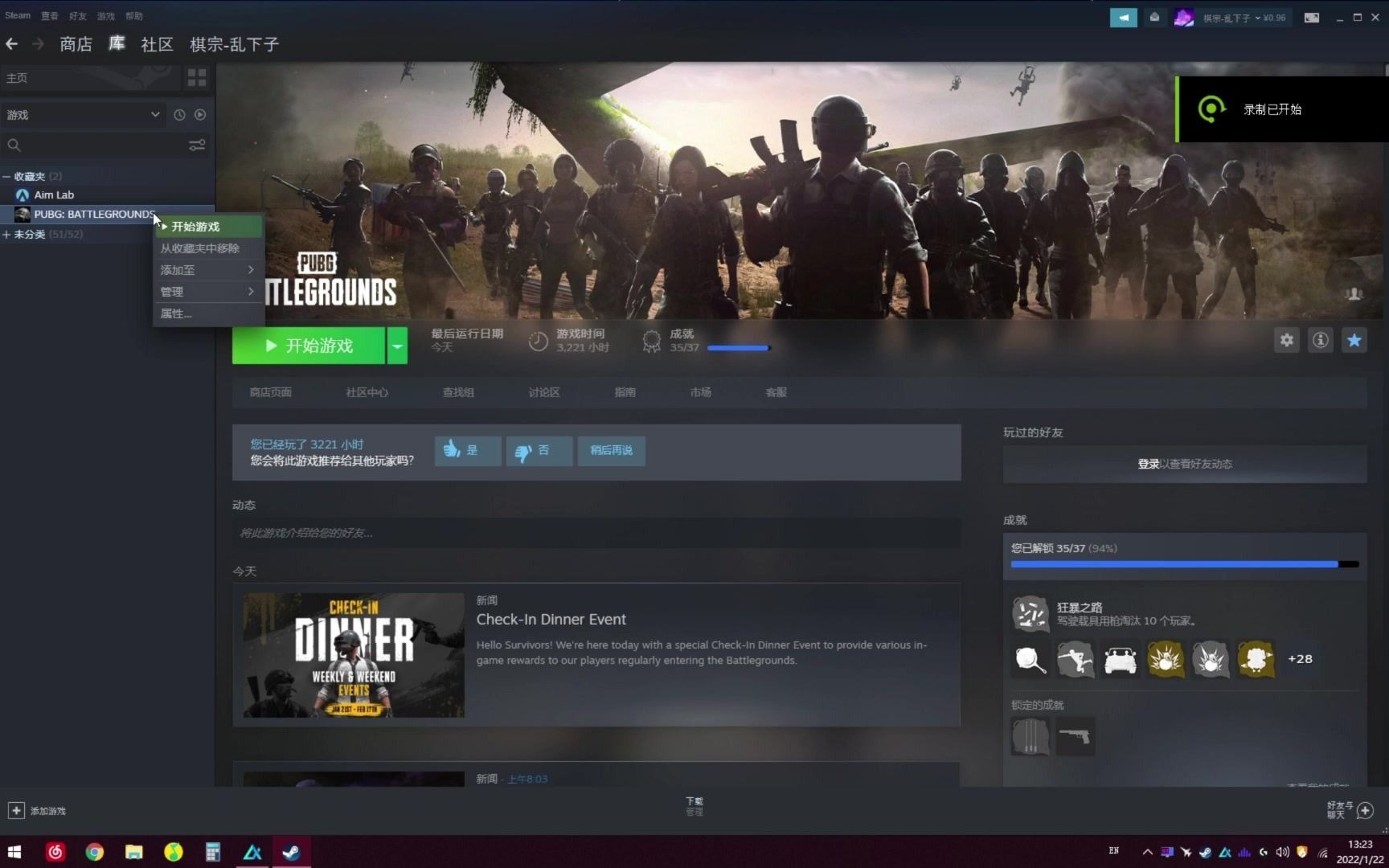Open the account name dropdown

[x=1244, y=18]
